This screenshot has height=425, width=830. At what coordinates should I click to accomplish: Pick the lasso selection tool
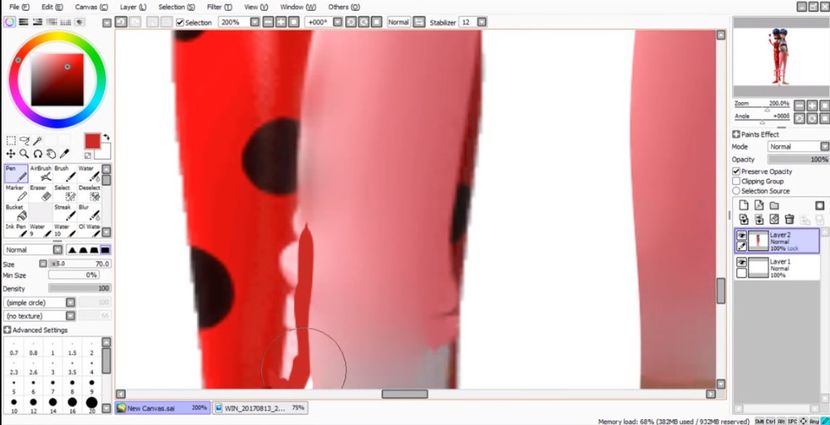coord(24,141)
